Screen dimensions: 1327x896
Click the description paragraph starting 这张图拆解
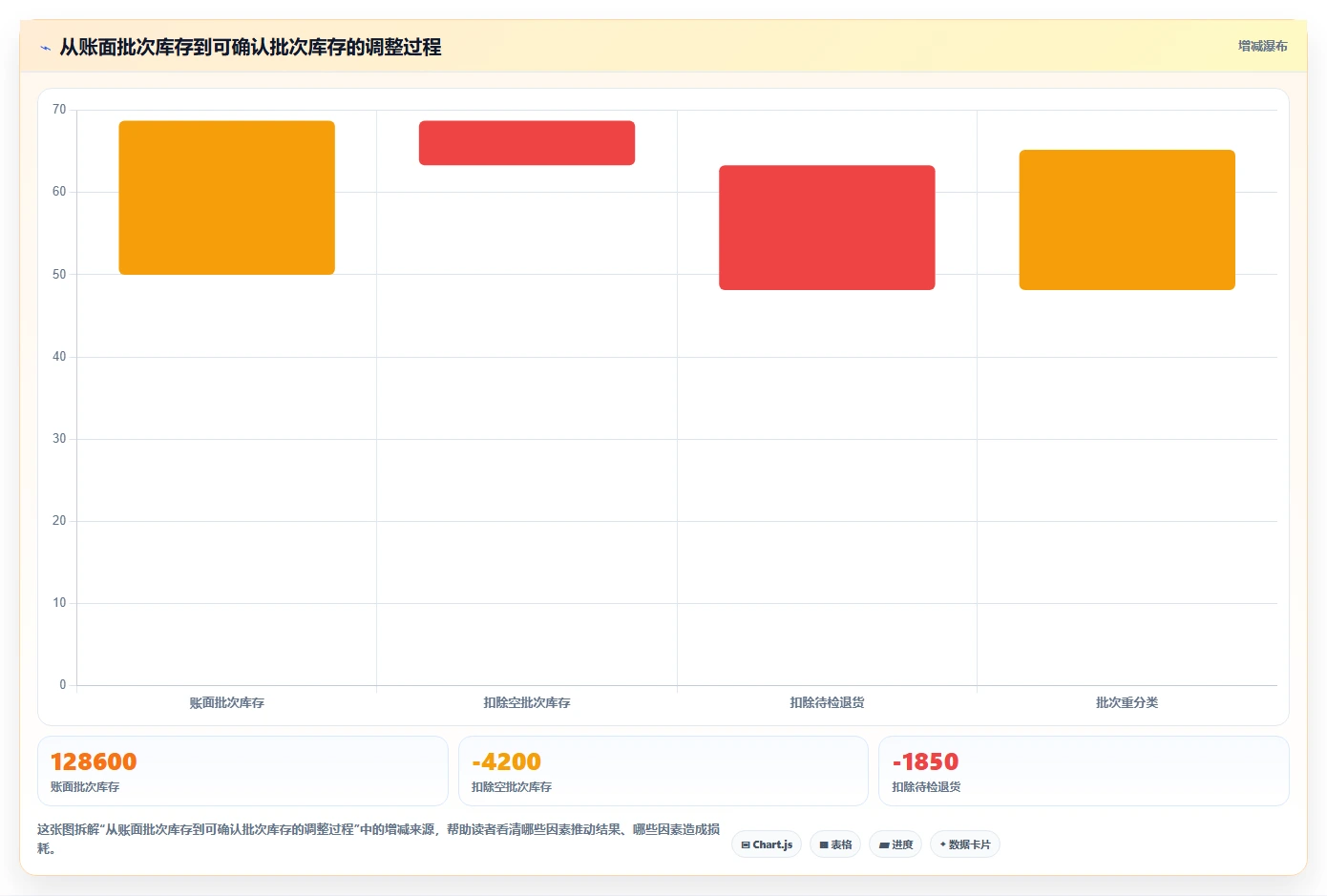click(x=379, y=839)
